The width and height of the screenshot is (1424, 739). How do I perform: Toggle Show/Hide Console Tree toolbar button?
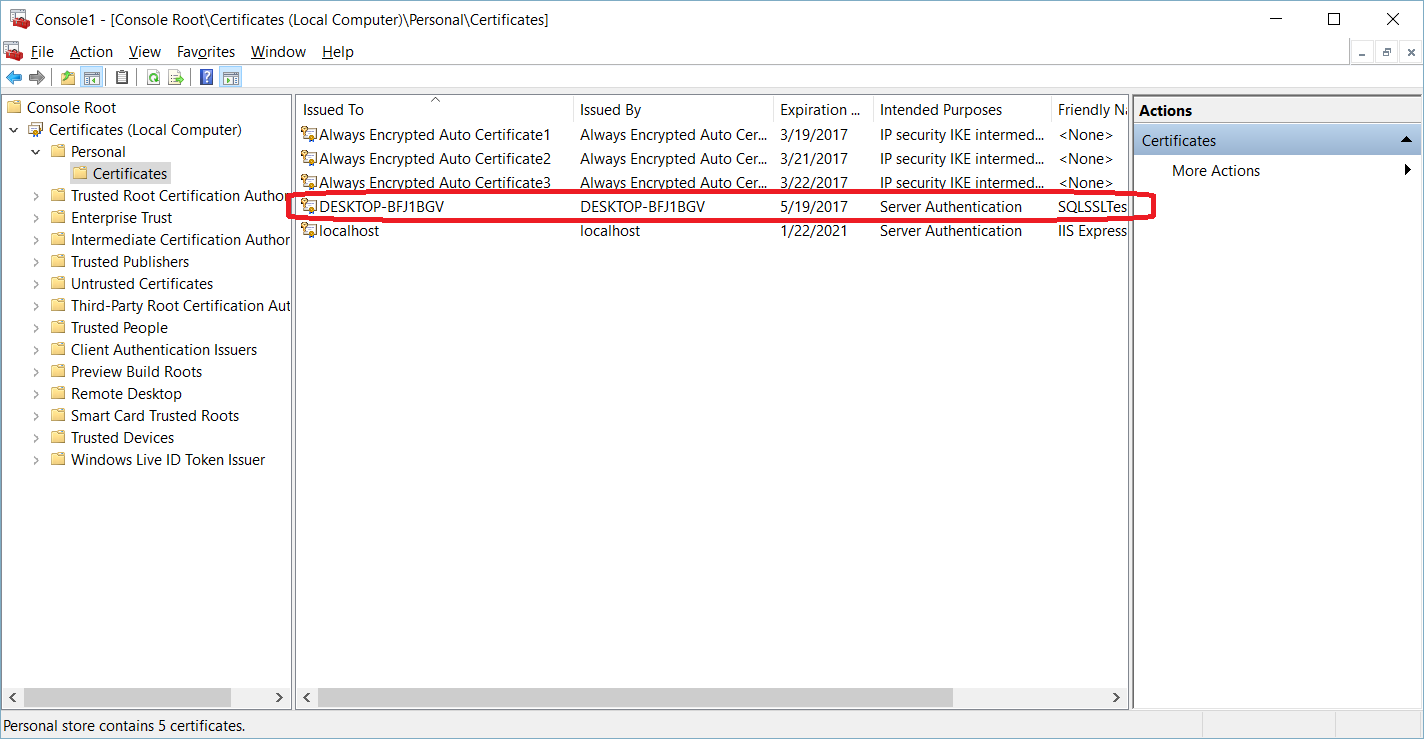click(92, 78)
